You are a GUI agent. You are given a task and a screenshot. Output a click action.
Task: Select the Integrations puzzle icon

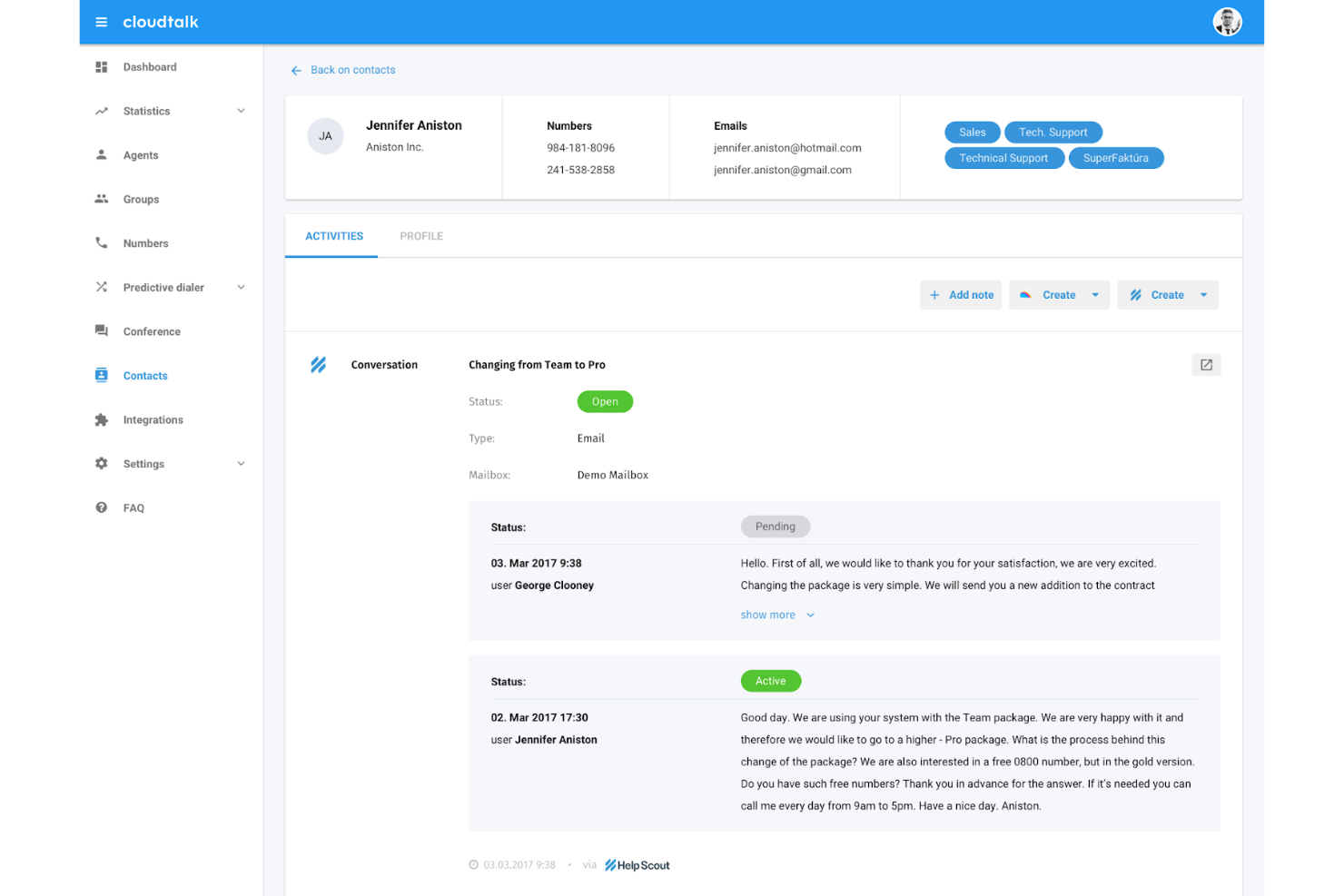101,419
